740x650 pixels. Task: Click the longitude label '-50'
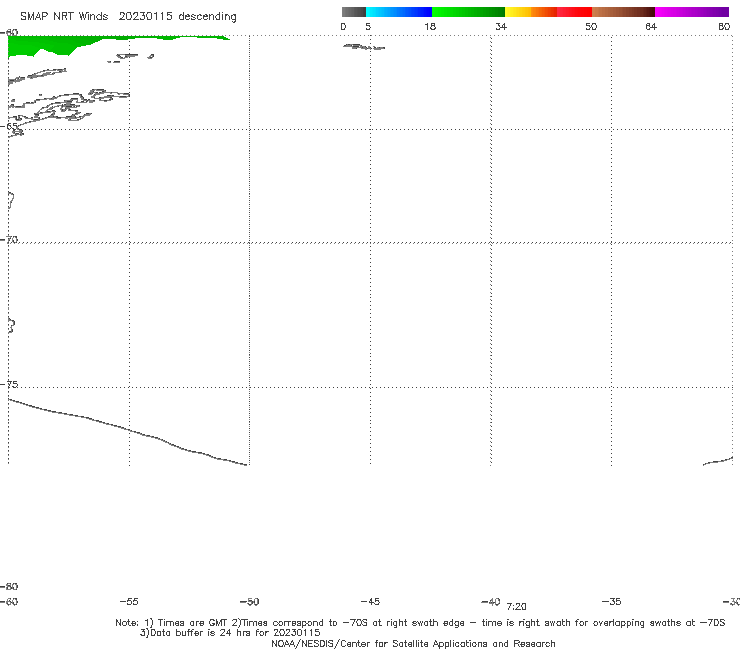click(x=250, y=601)
